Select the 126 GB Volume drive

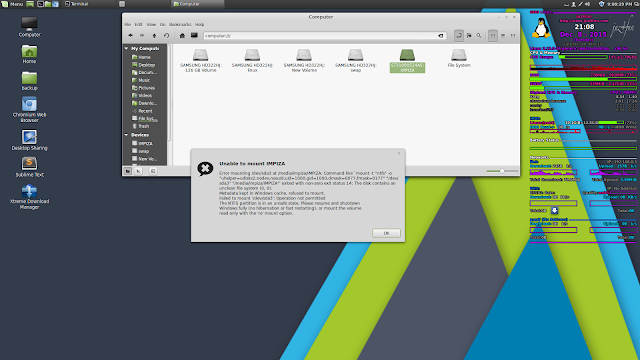(x=200, y=61)
